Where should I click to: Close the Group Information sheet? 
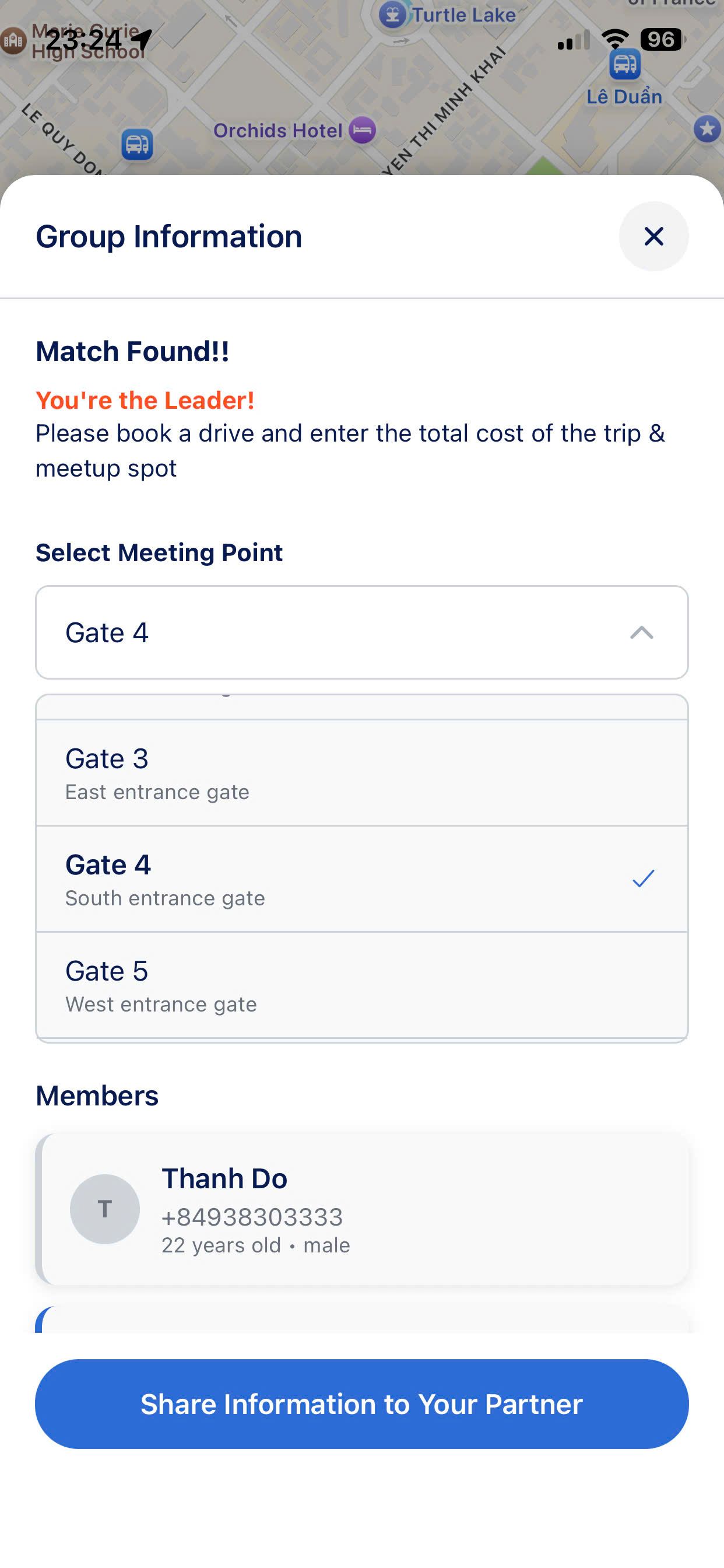(653, 236)
